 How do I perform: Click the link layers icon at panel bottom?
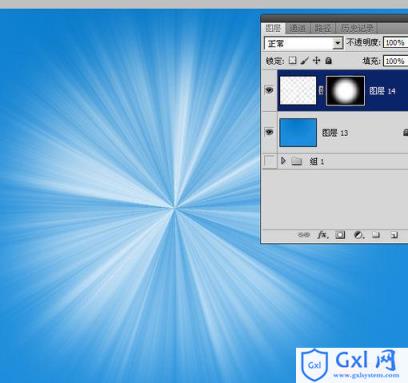tap(303, 235)
